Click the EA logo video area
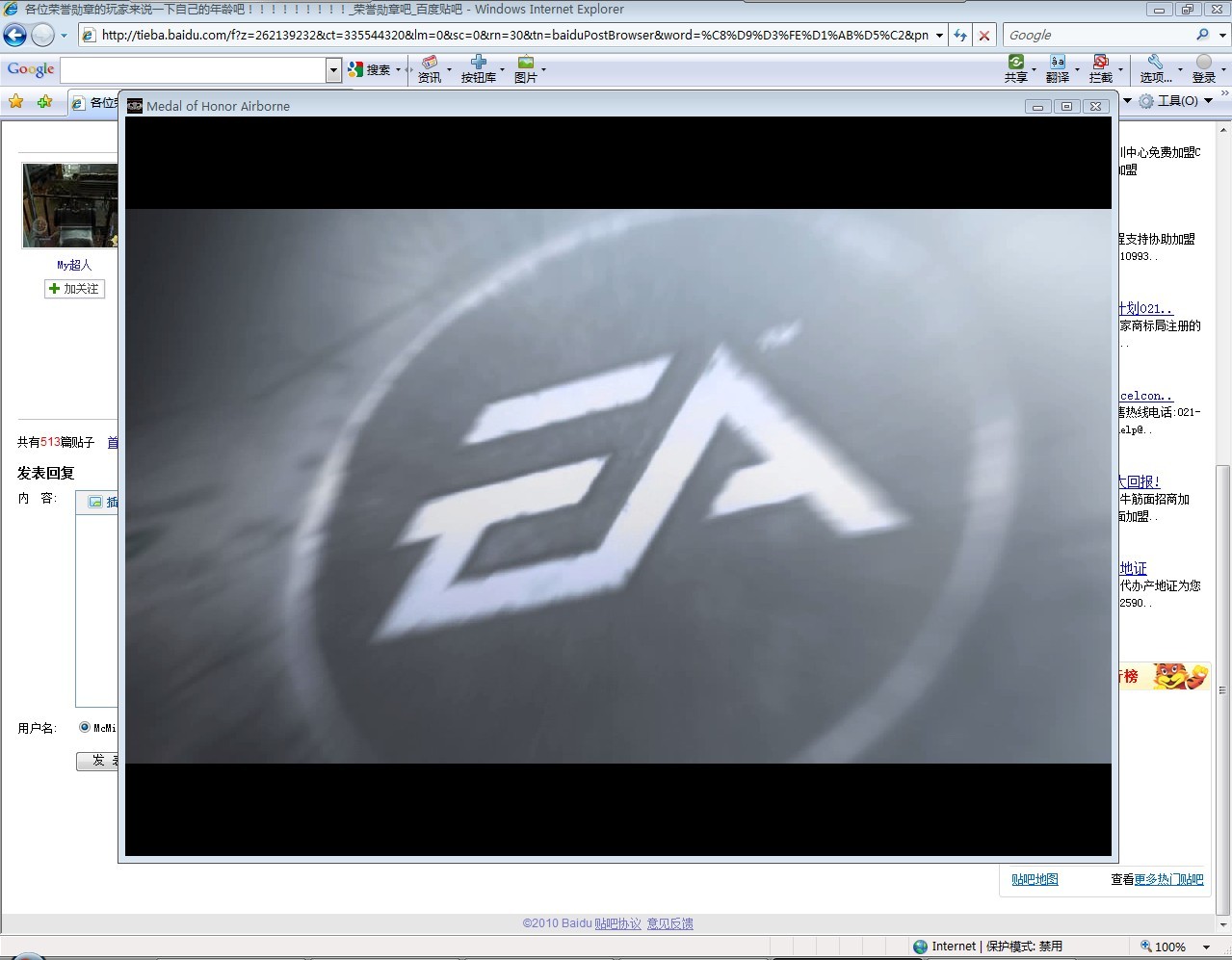Screen dimensions: 1232x960 617,486
